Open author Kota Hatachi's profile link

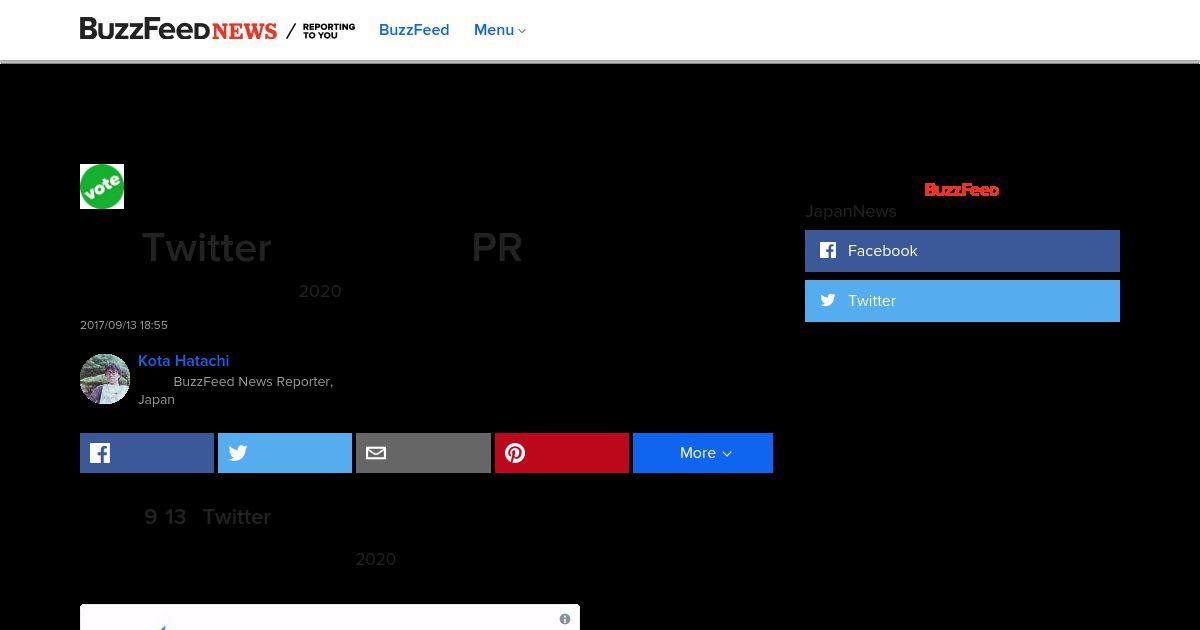(184, 361)
